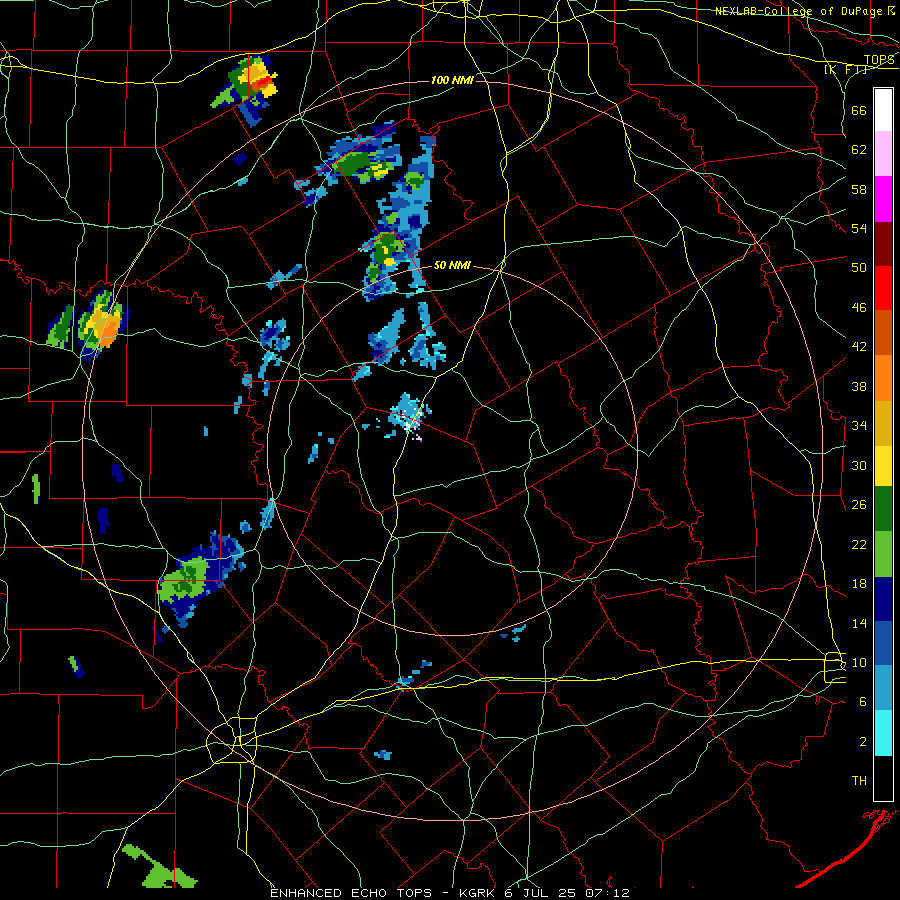Click the bright red legend swatch

pyautogui.click(x=883, y=288)
